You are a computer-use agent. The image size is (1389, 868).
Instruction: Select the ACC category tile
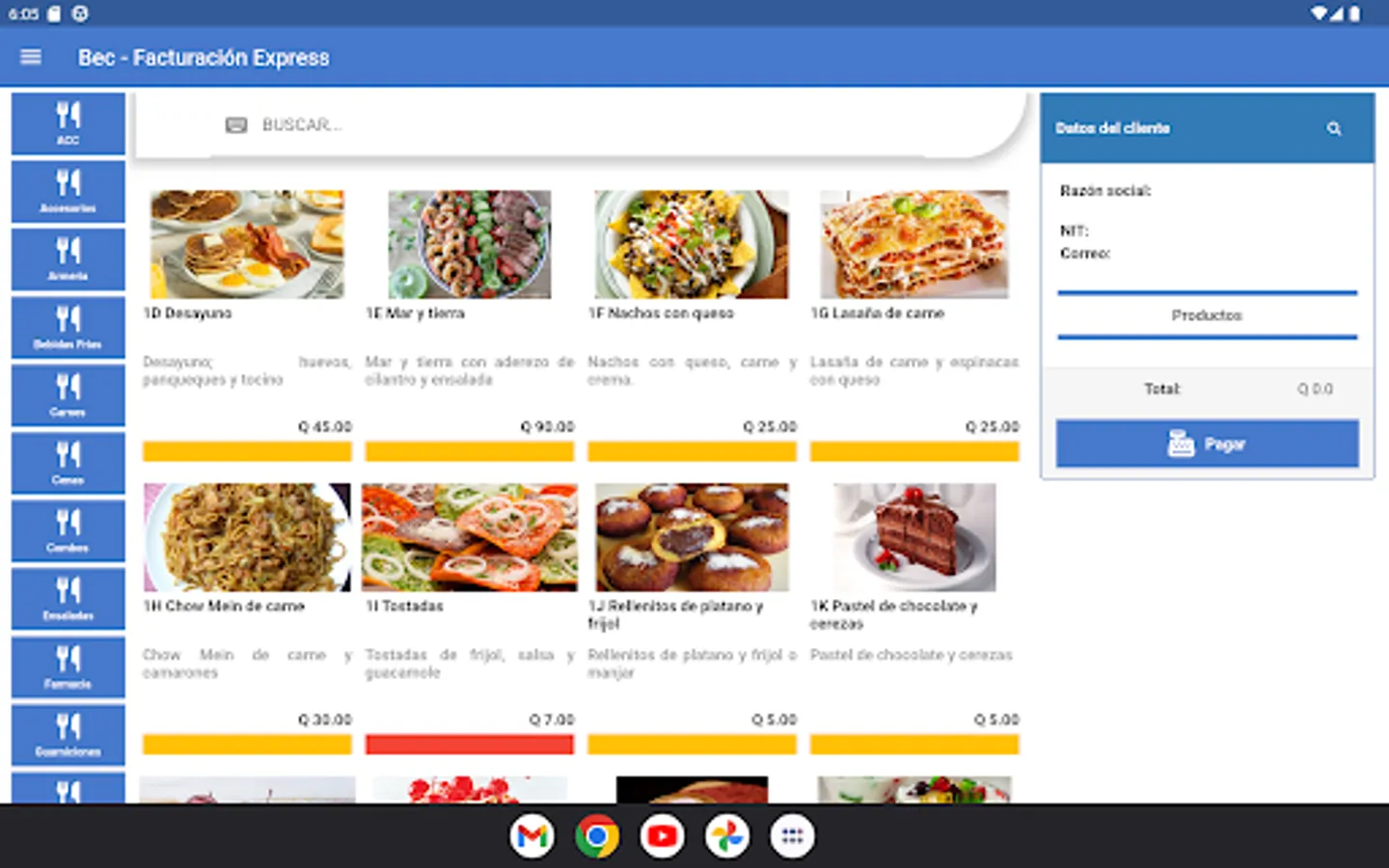pos(68,123)
